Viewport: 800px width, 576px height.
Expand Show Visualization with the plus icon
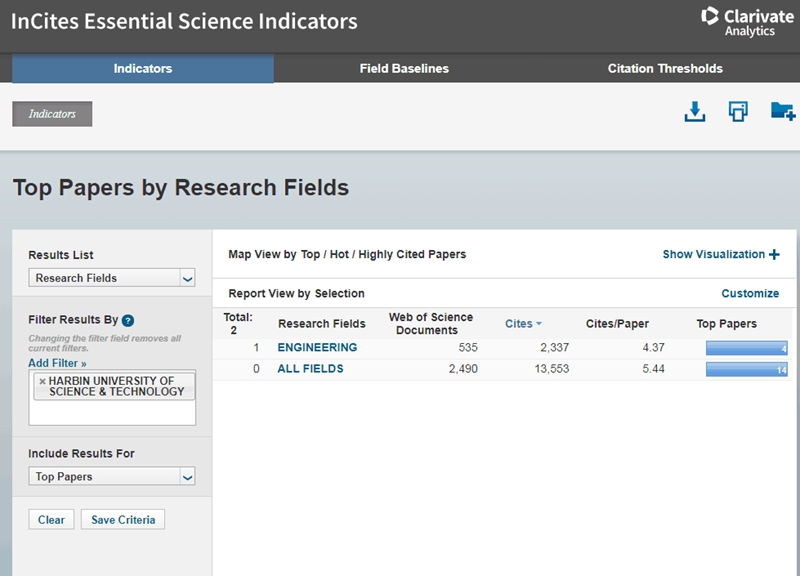pyautogui.click(x=774, y=255)
